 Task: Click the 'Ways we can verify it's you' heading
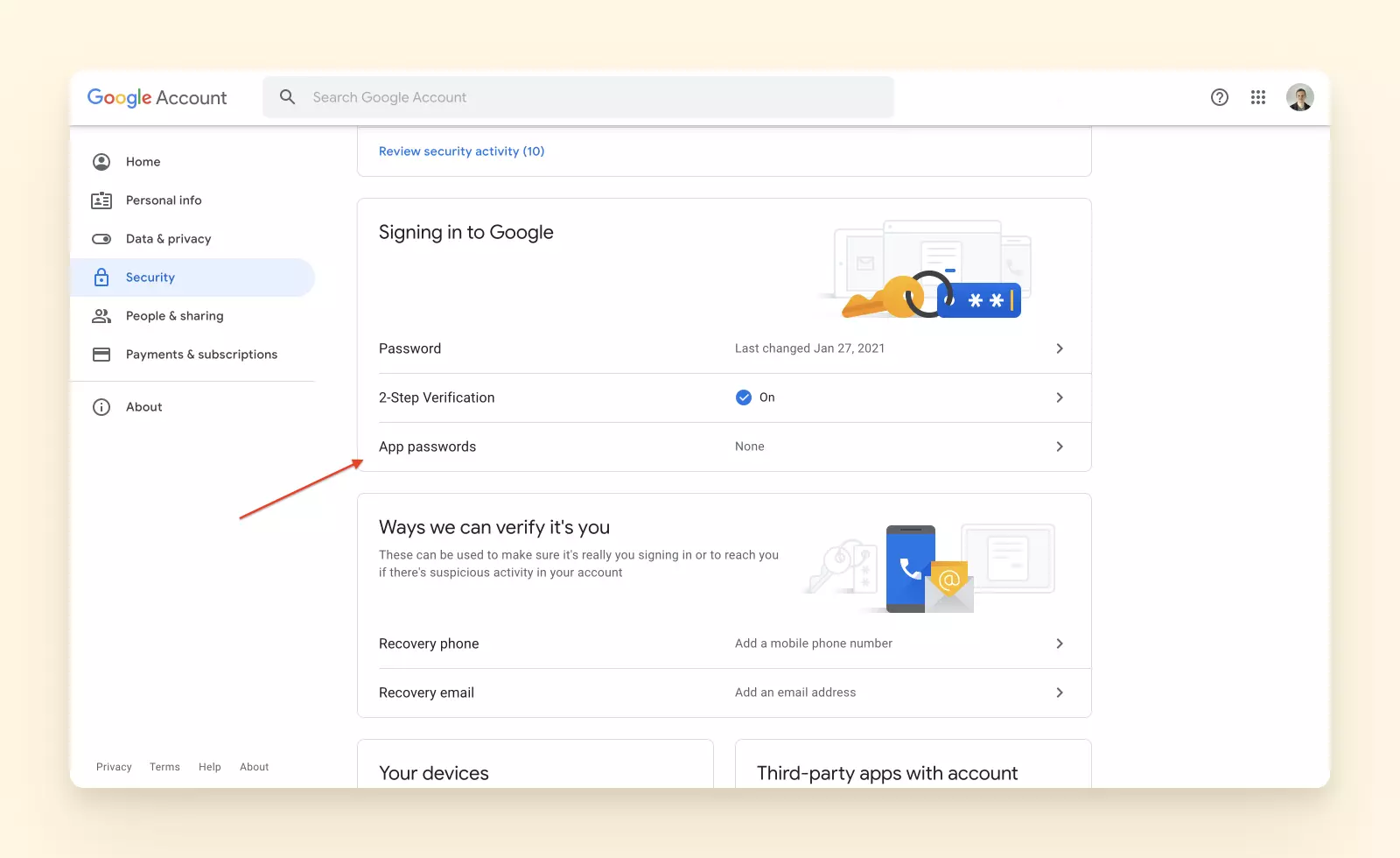[494, 527]
